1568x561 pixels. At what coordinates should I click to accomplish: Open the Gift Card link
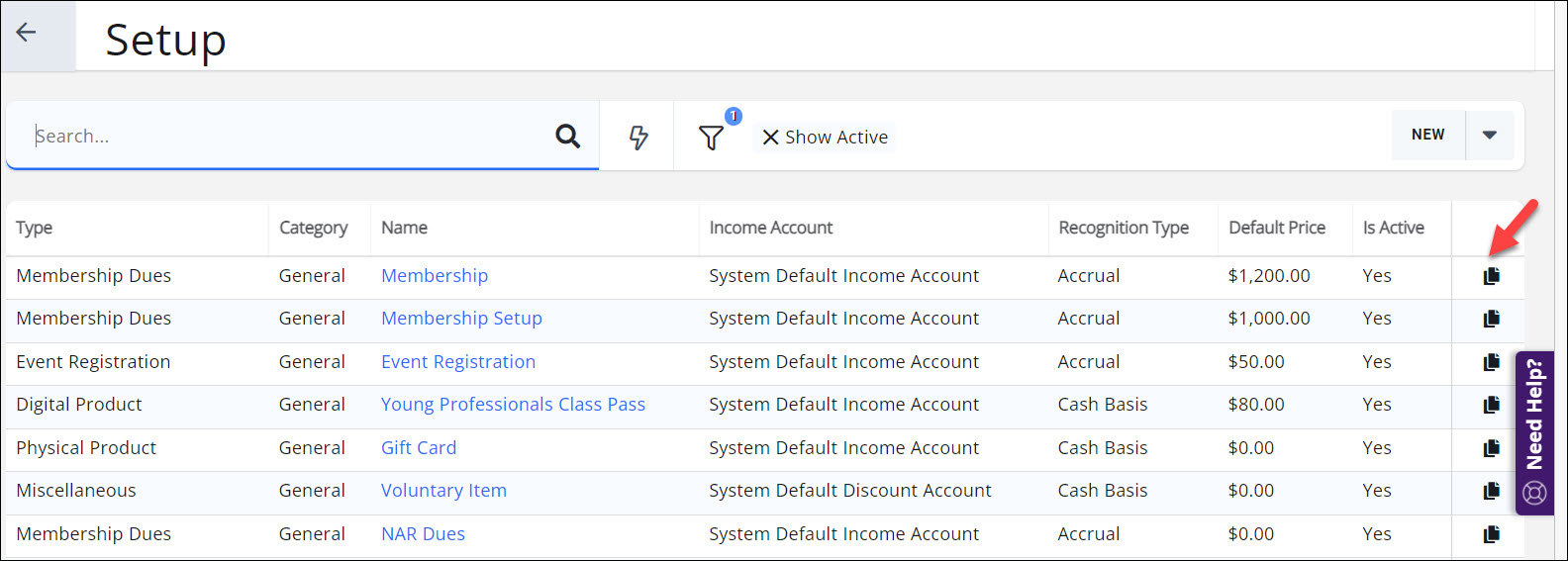(419, 448)
